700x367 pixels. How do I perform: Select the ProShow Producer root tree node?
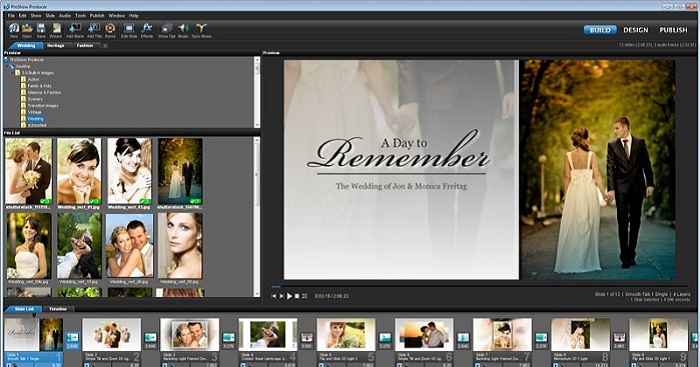point(27,59)
